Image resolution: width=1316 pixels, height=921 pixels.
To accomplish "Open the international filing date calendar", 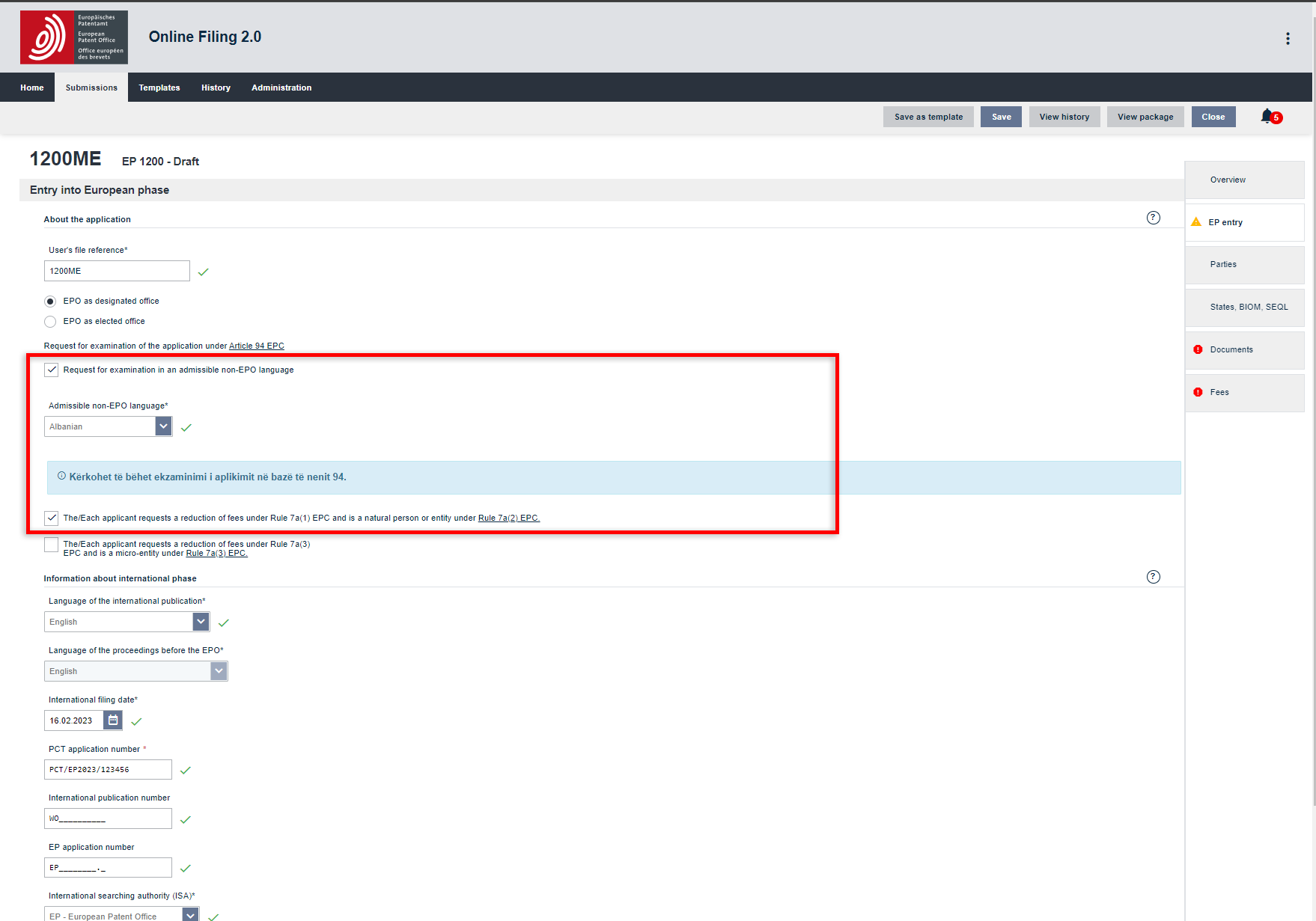I will 113,720.
